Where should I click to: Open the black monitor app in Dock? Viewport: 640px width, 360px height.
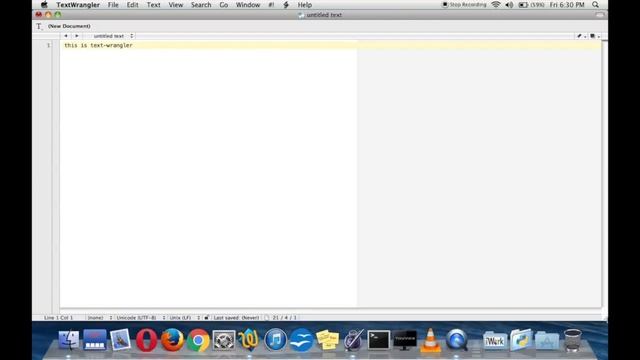pyautogui.click(x=404, y=340)
